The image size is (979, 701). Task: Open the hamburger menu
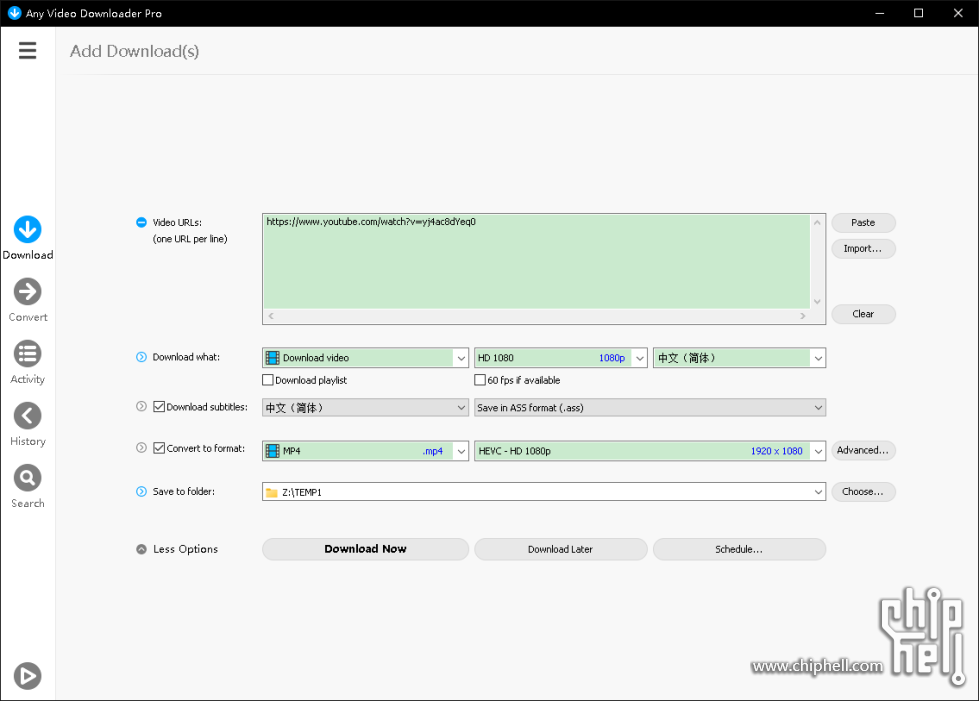[27, 51]
